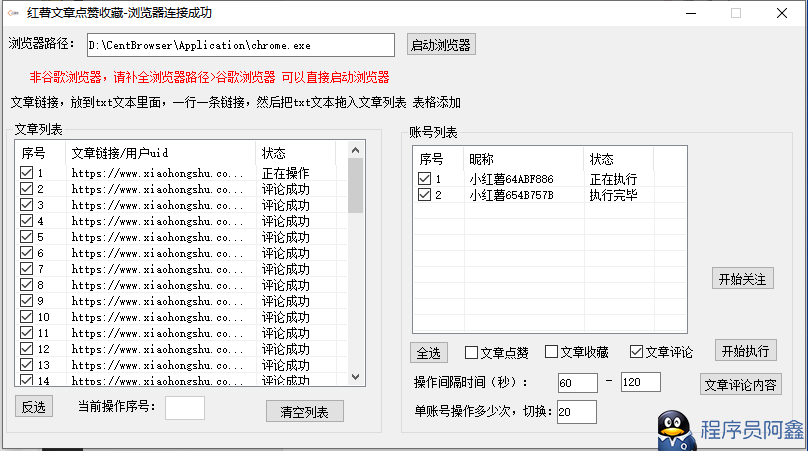Click the article list scrollbar thumb
808x451 pixels.
click(x=355, y=186)
